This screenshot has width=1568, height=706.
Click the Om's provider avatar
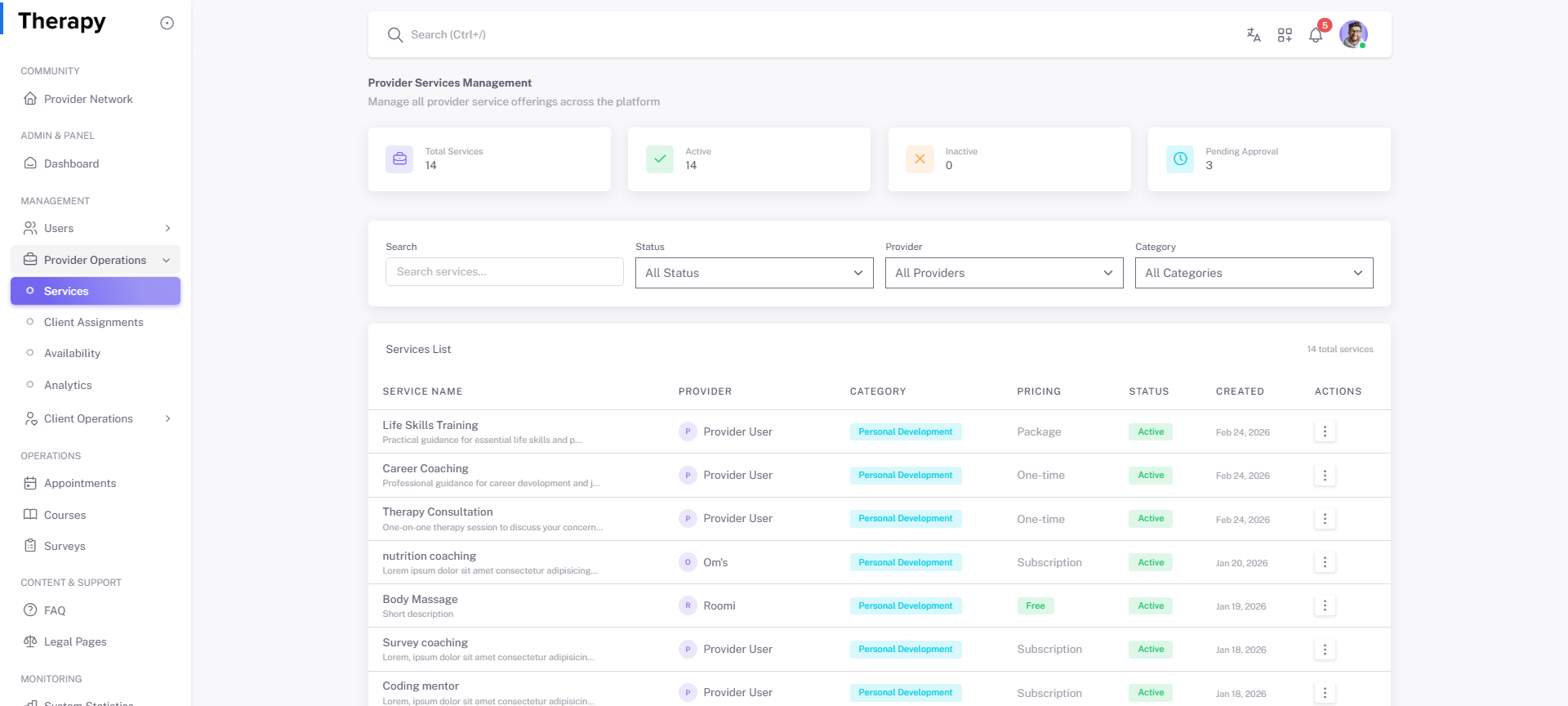(688, 562)
